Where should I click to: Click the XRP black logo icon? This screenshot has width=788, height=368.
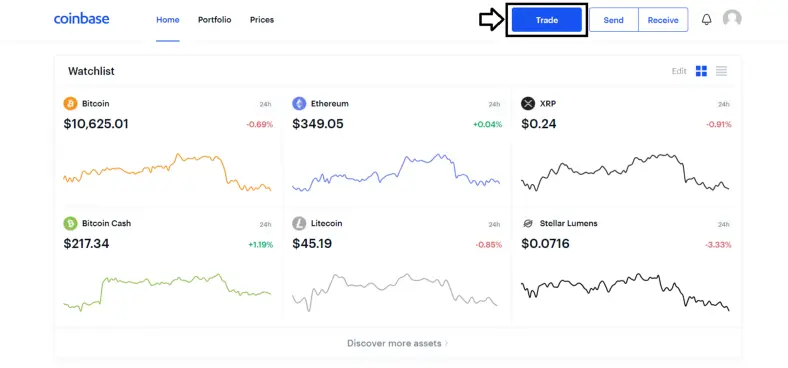[528, 104]
